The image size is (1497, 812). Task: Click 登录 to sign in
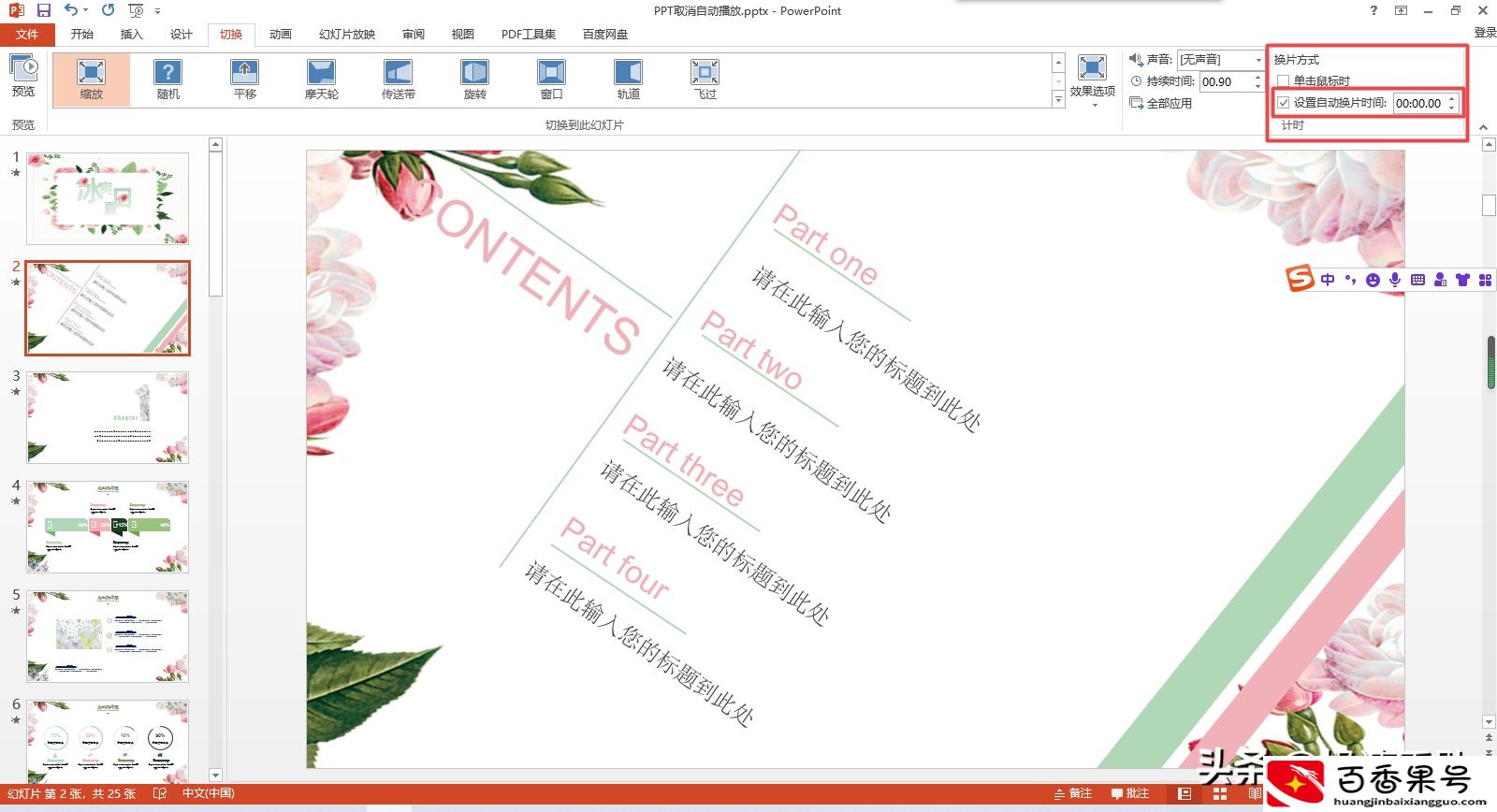coord(1485,33)
